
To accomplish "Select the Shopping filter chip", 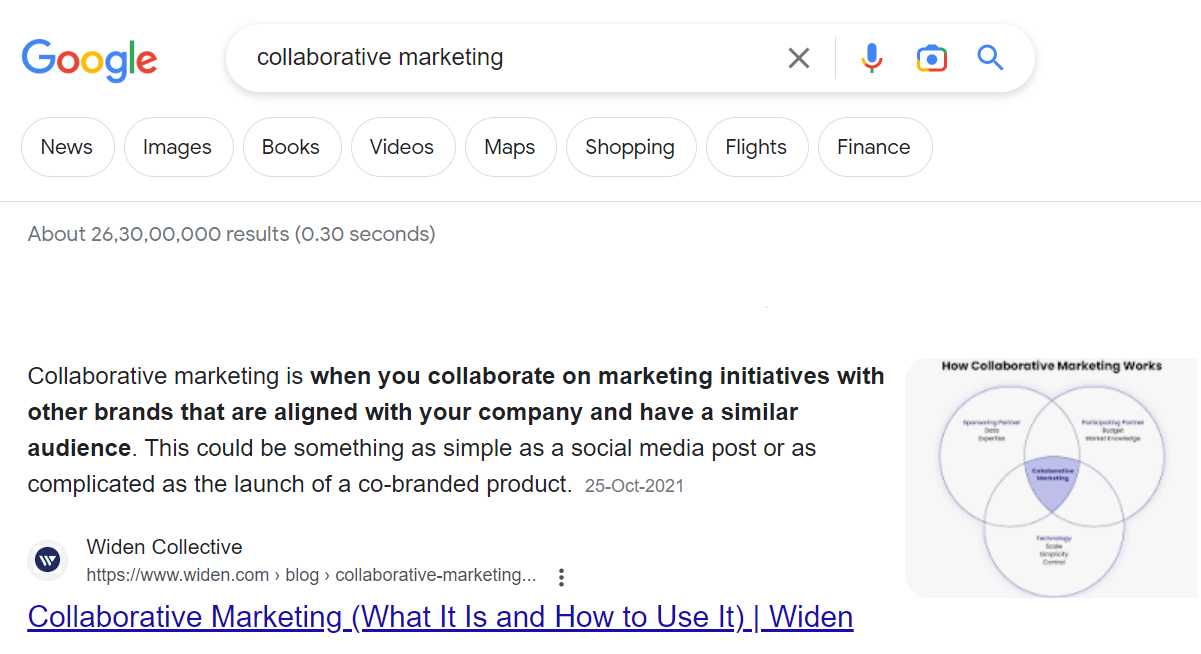I will (x=630, y=147).
